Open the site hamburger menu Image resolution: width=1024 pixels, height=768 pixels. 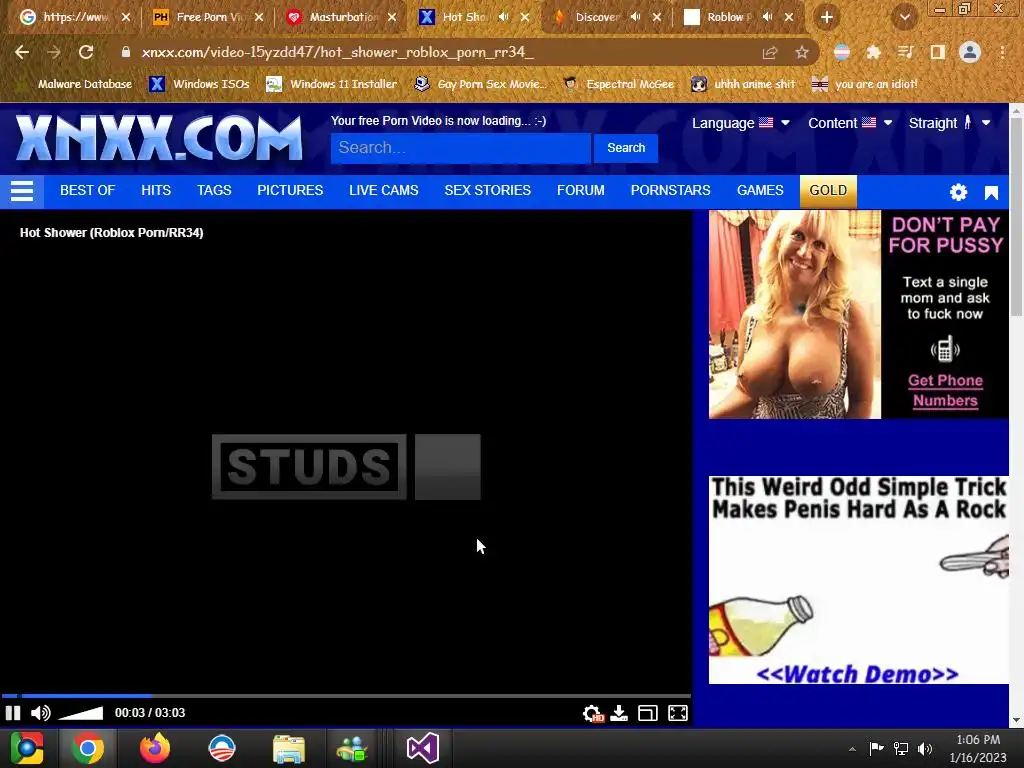[x=22, y=191]
